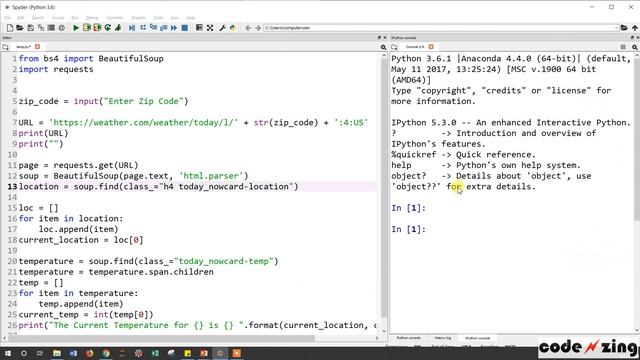
Task: Stop debugging with blue square
Action: (184, 28)
